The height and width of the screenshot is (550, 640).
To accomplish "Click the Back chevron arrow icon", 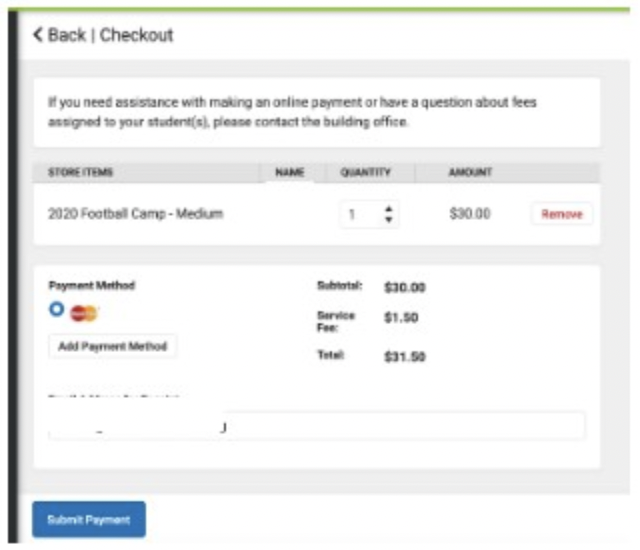I will pyautogui.click(x=38, y=35).
